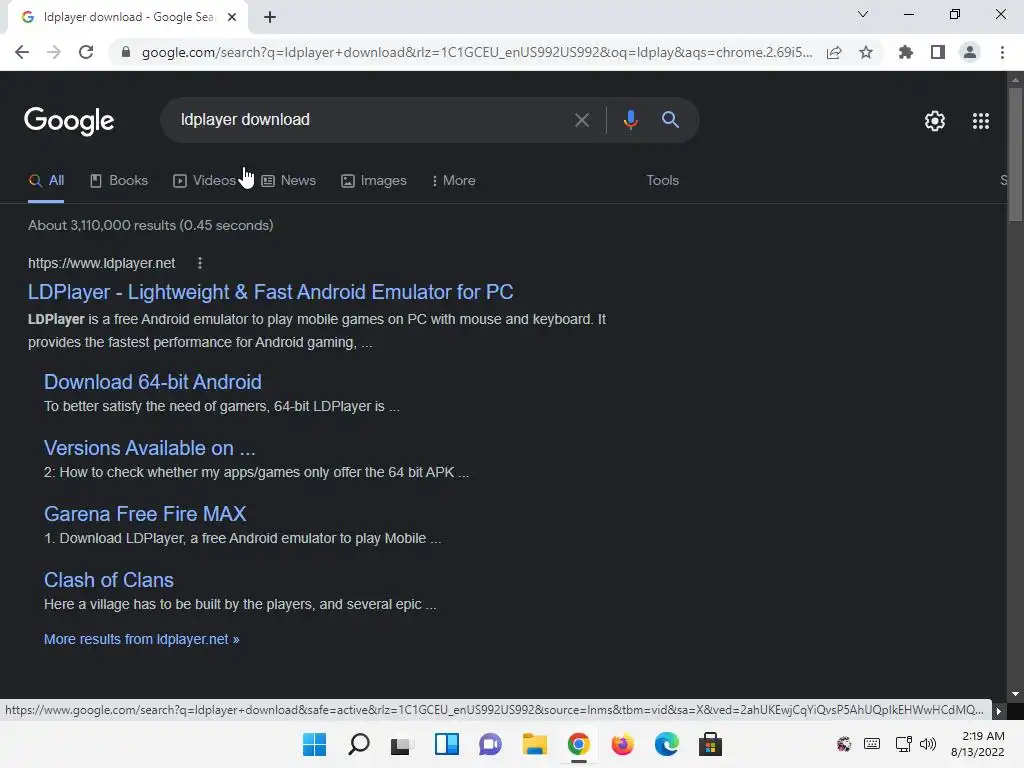Open the Widgets panel on taskbar
The image size is (1024, 768).
coord(447,744)
